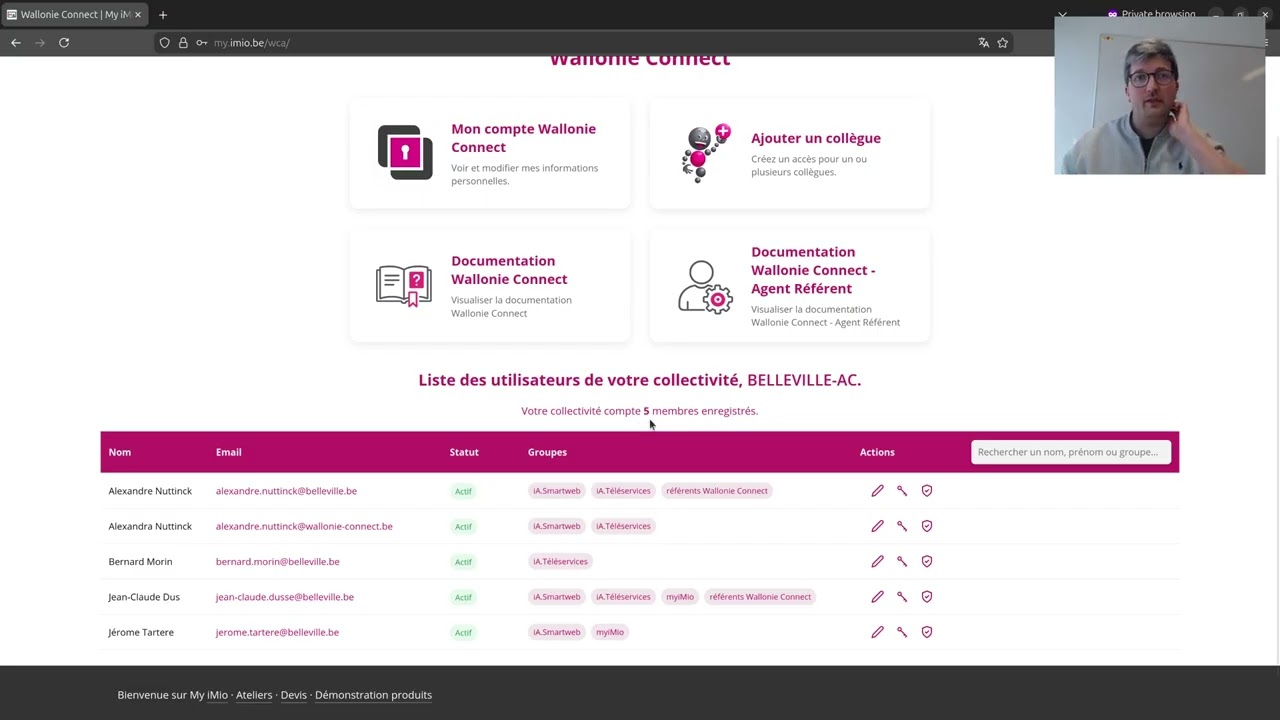The width and height of the screenshot is (1280, 720).
Task: Click the key icon for Jean-Claude Dus
Action: point(902,597)
